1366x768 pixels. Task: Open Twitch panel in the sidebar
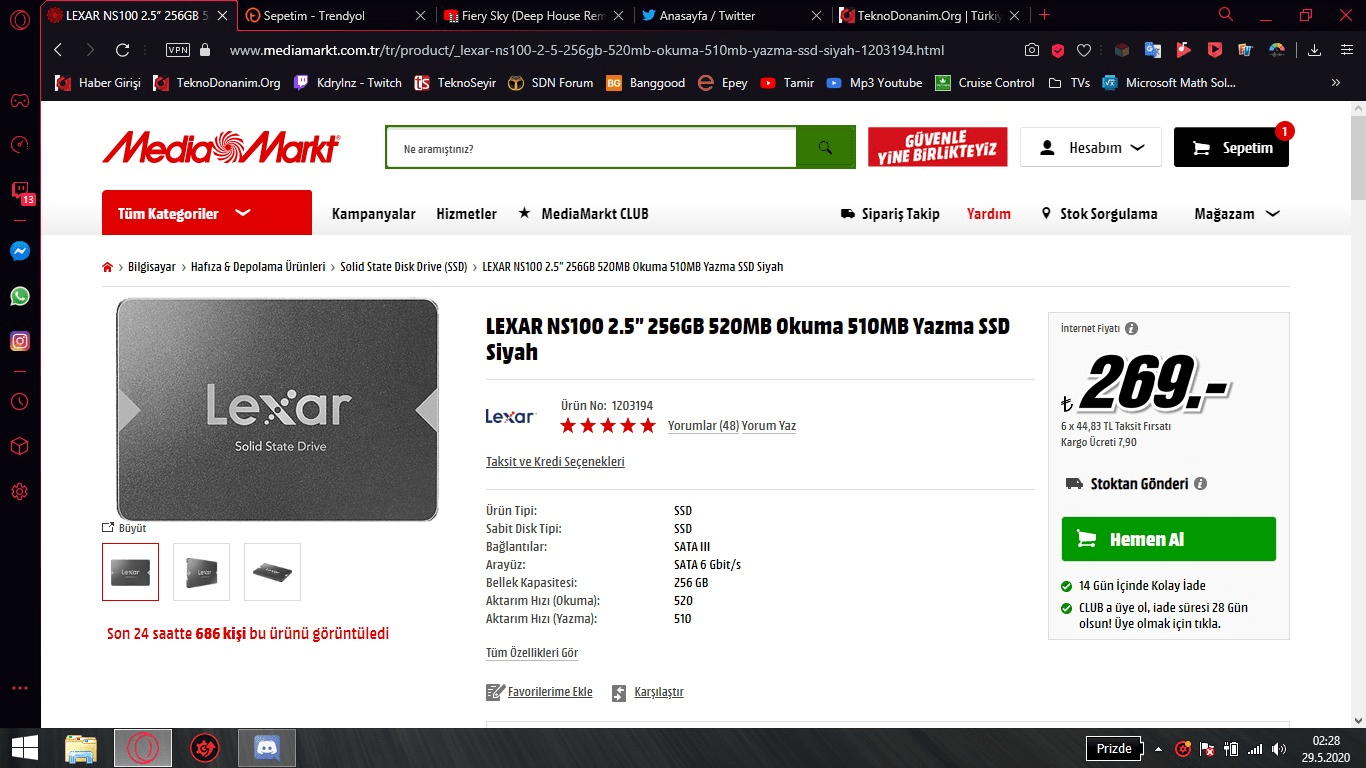tap(20, 191)
